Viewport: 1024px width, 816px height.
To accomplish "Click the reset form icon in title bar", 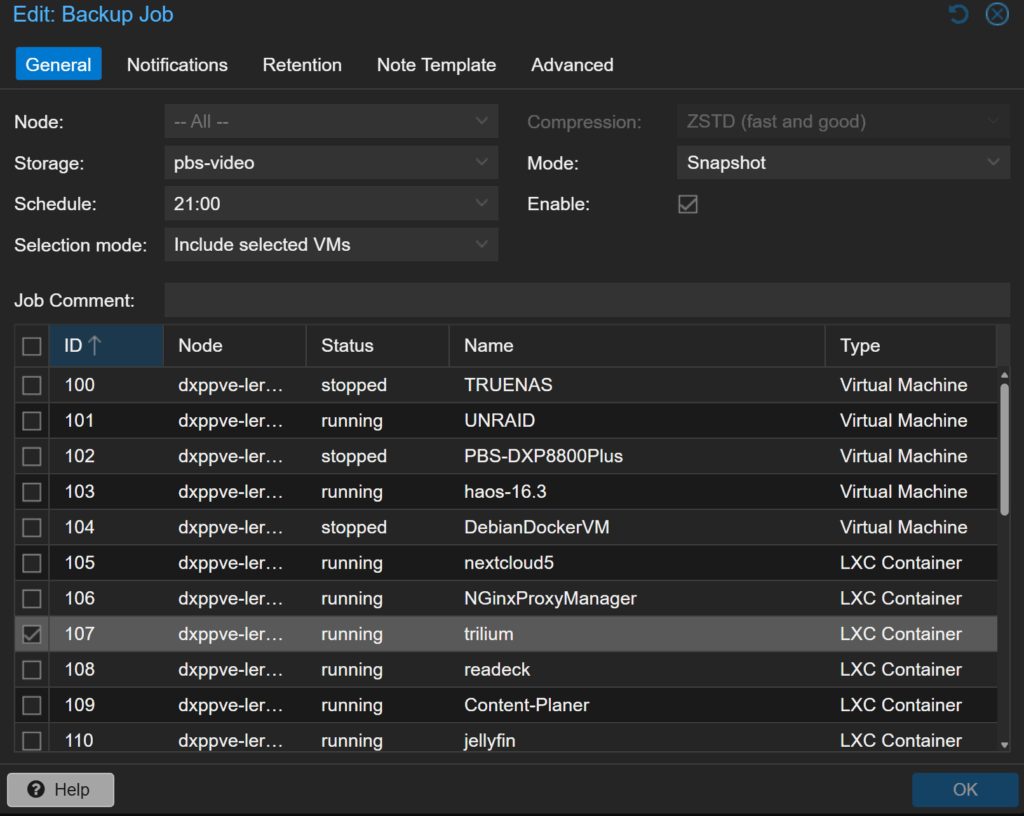I will click(958, 14).
